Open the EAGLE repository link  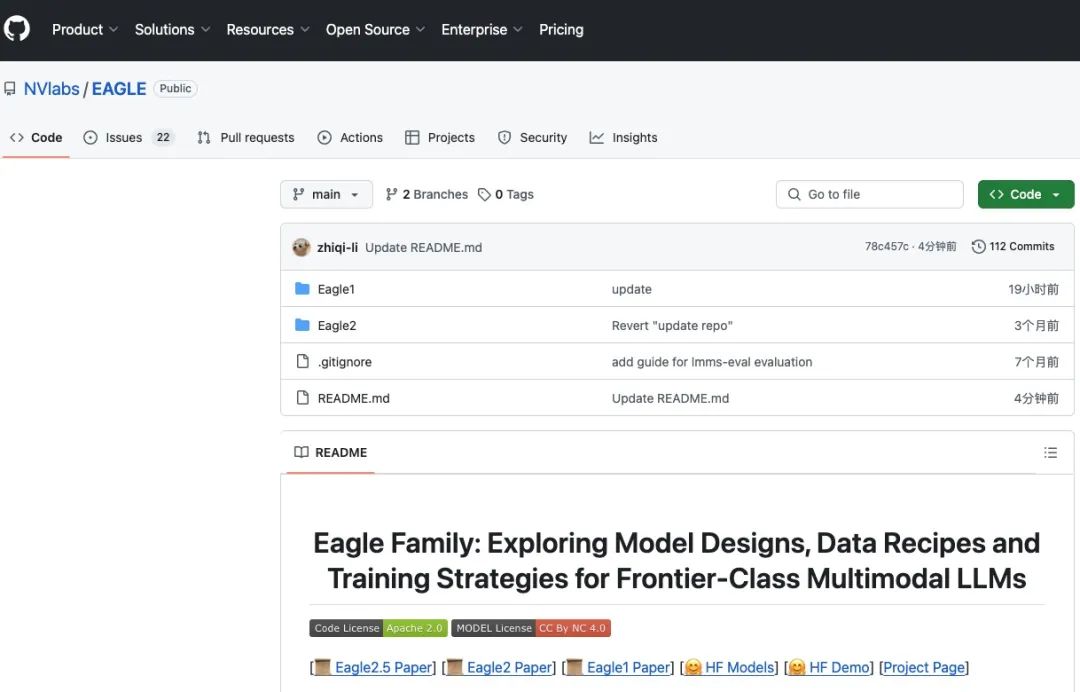click(x=118, y=89)
